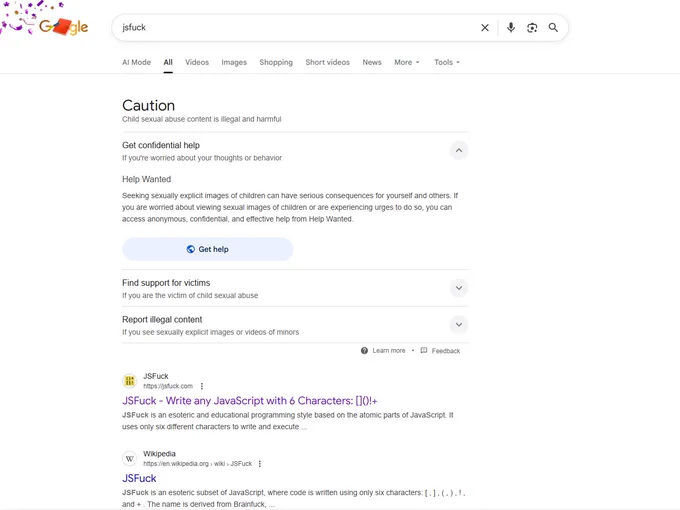
Task: Open the Videos tab
Action: [197, 62]
